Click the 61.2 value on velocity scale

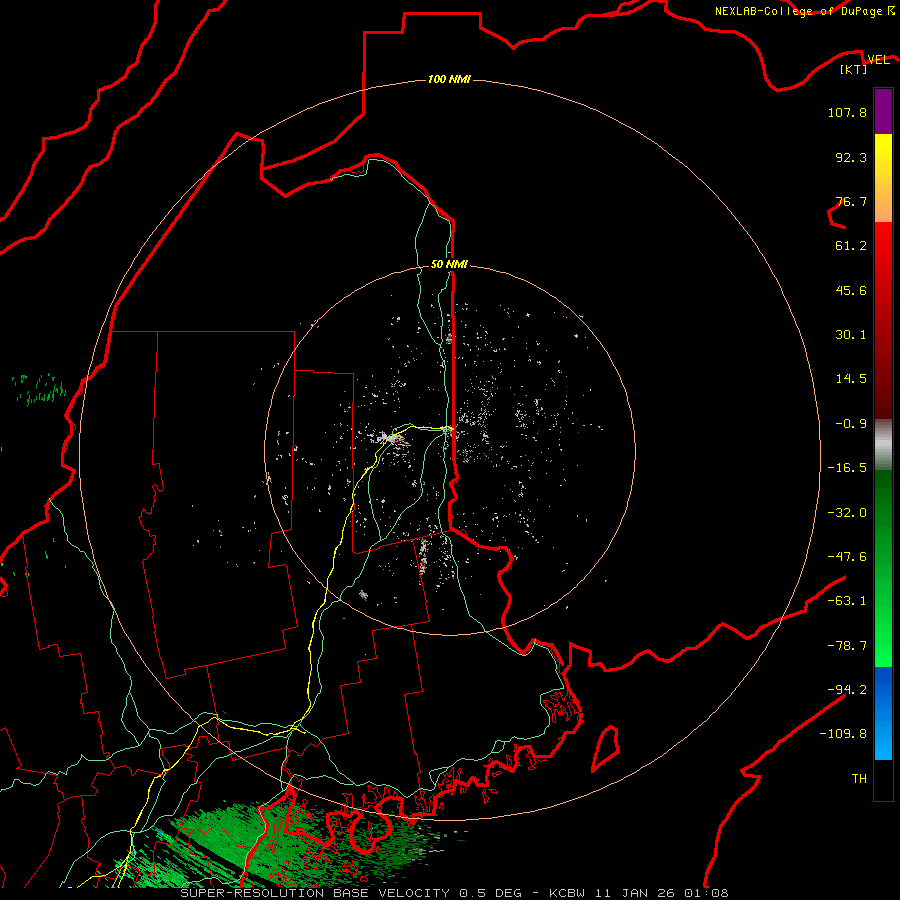click(x=851, y=246)
